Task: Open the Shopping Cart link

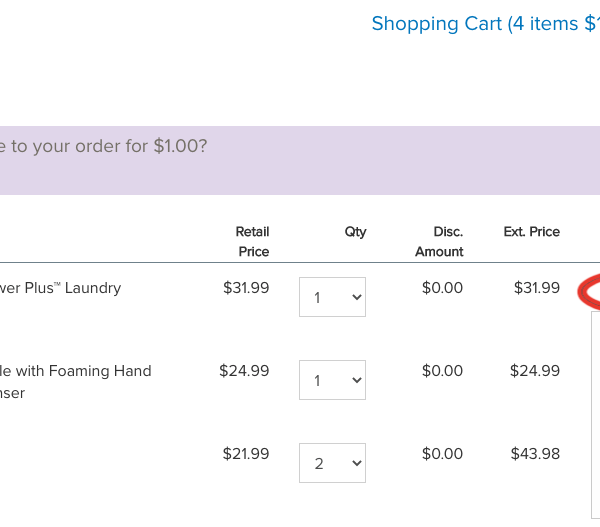Action: coord(485,23)
